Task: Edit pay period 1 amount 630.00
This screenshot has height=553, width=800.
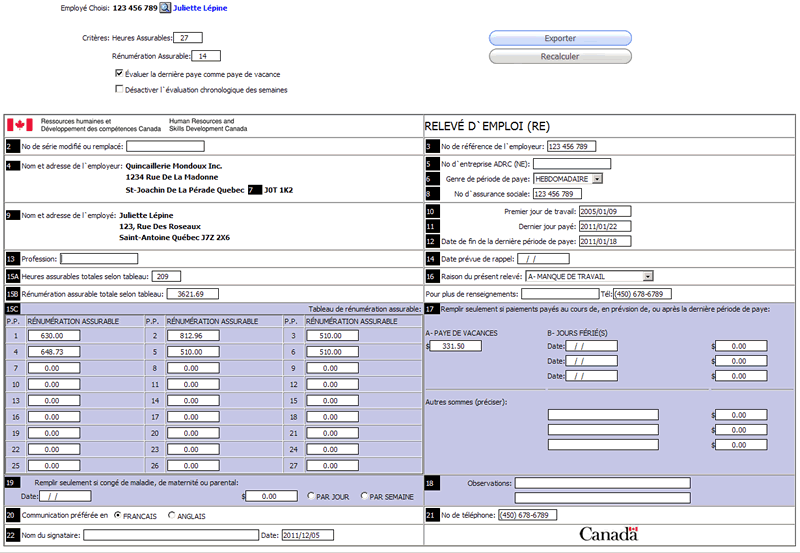Action: tap(54, 336)
